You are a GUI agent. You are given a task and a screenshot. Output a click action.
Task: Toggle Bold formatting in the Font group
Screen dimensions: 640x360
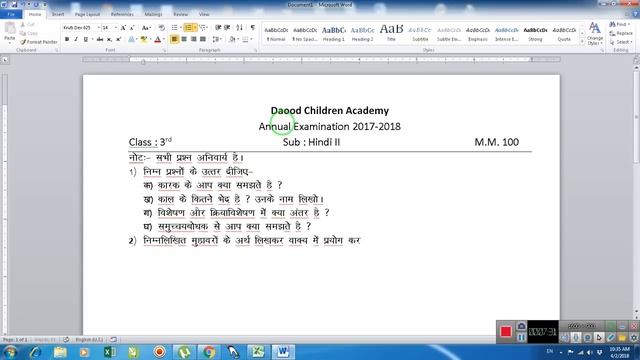(67, 39)
